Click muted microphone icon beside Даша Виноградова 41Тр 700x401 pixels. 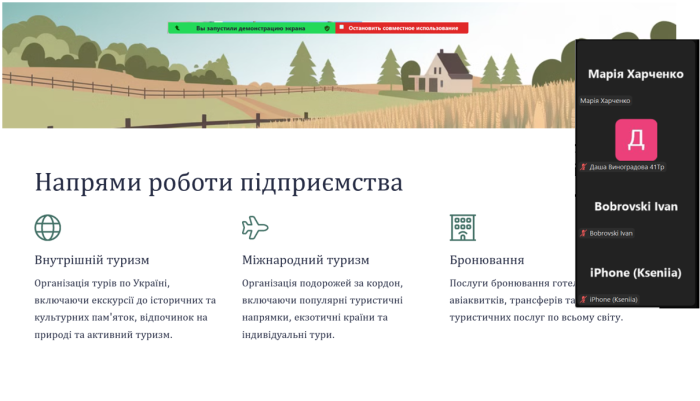(x=583, y=167)
